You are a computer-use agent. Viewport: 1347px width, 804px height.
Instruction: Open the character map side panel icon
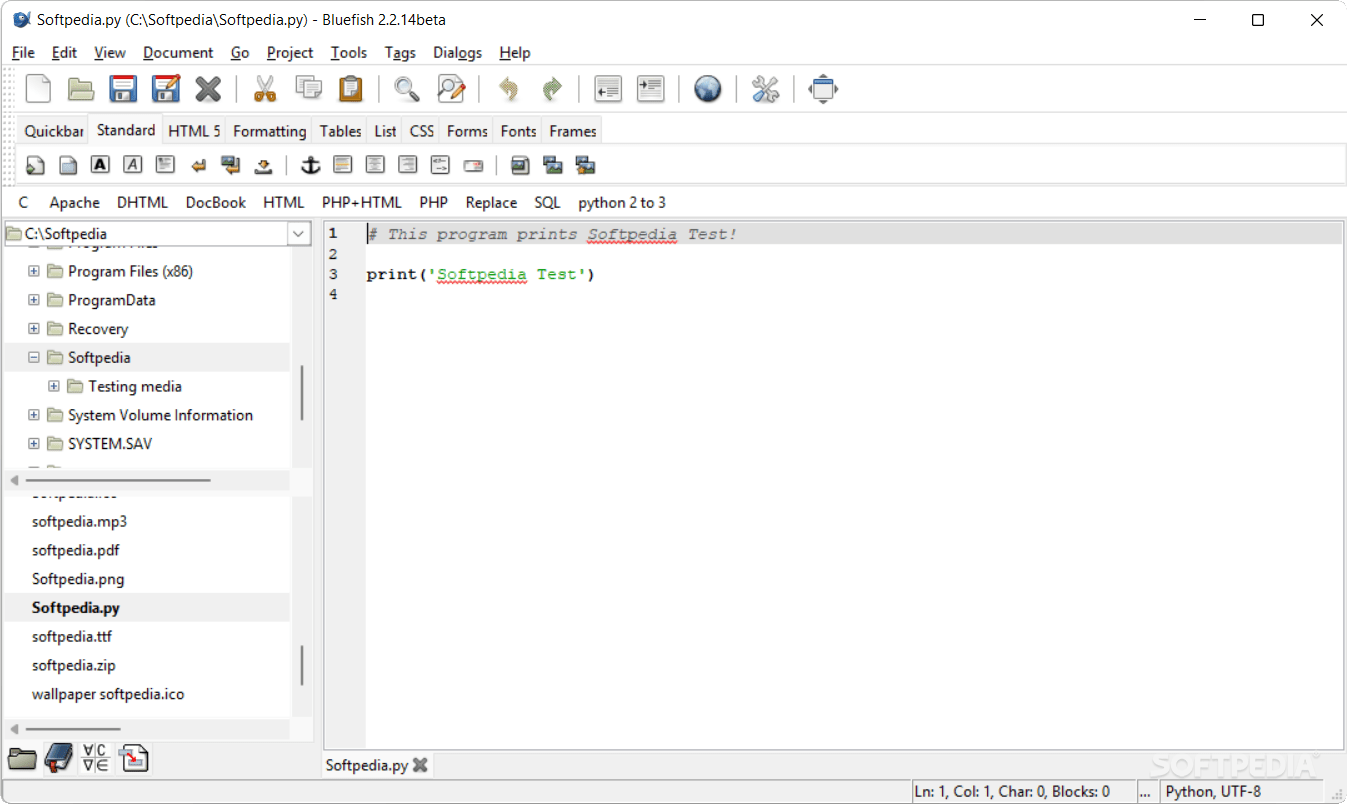click(x=95, y=758)
